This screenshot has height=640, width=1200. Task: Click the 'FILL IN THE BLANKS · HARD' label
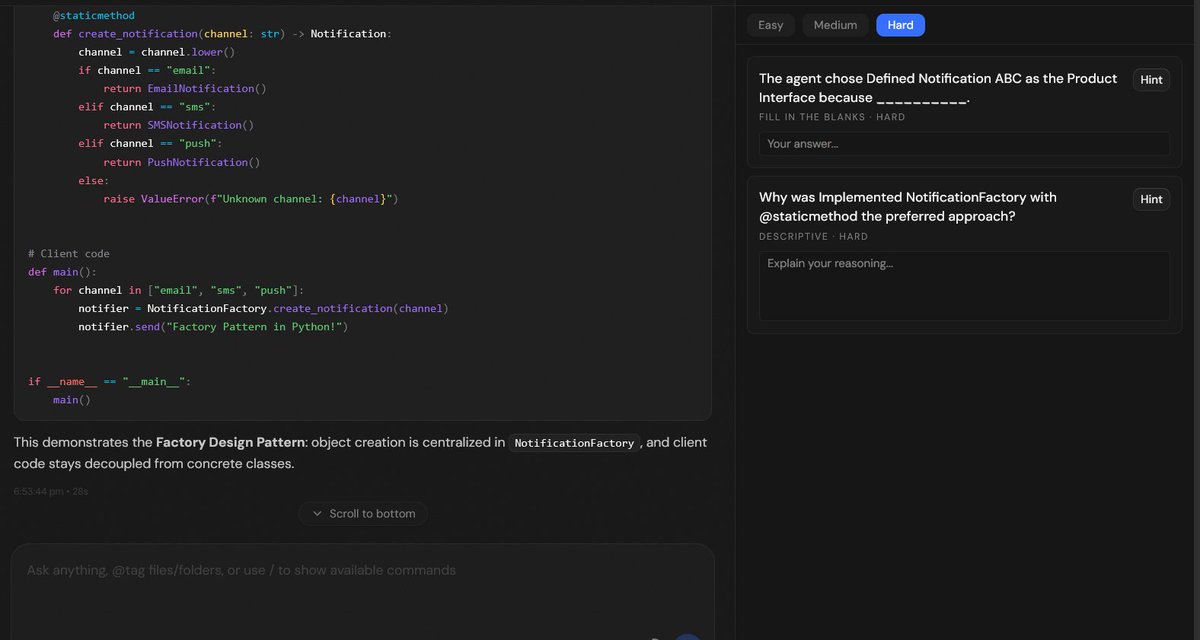point(832,117)
